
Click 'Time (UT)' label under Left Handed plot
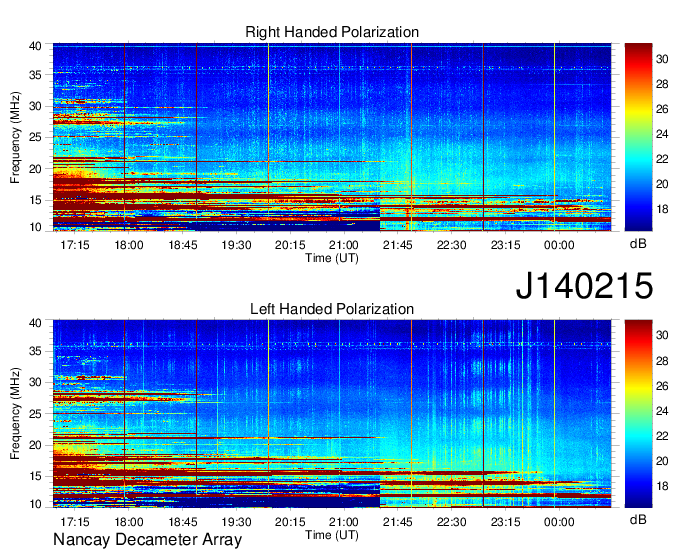pyautogui.click(x=332, y=535)
